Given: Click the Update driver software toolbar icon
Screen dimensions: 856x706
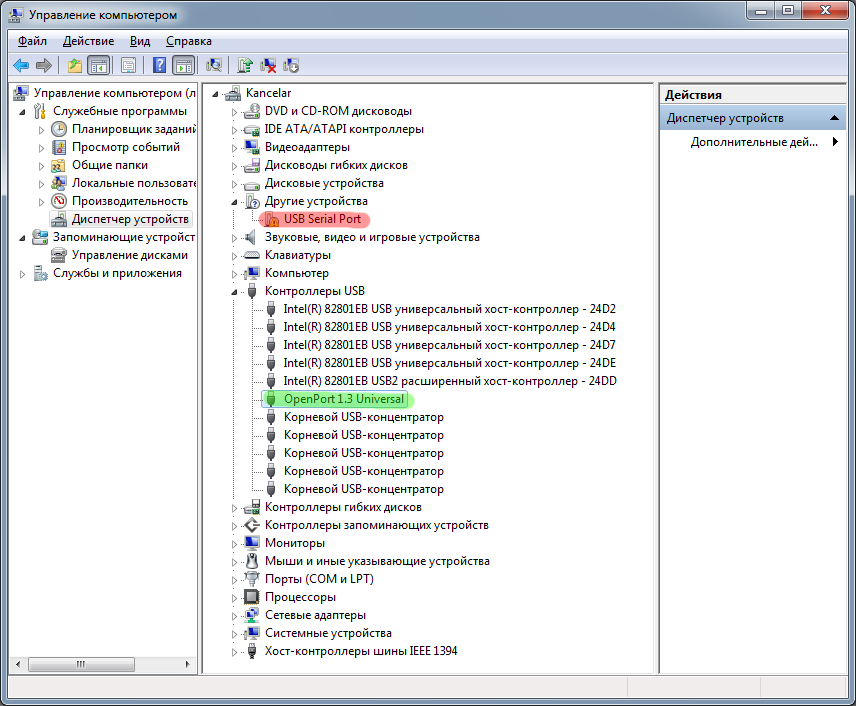Looking at the screenshot, I should pos(245,66).
